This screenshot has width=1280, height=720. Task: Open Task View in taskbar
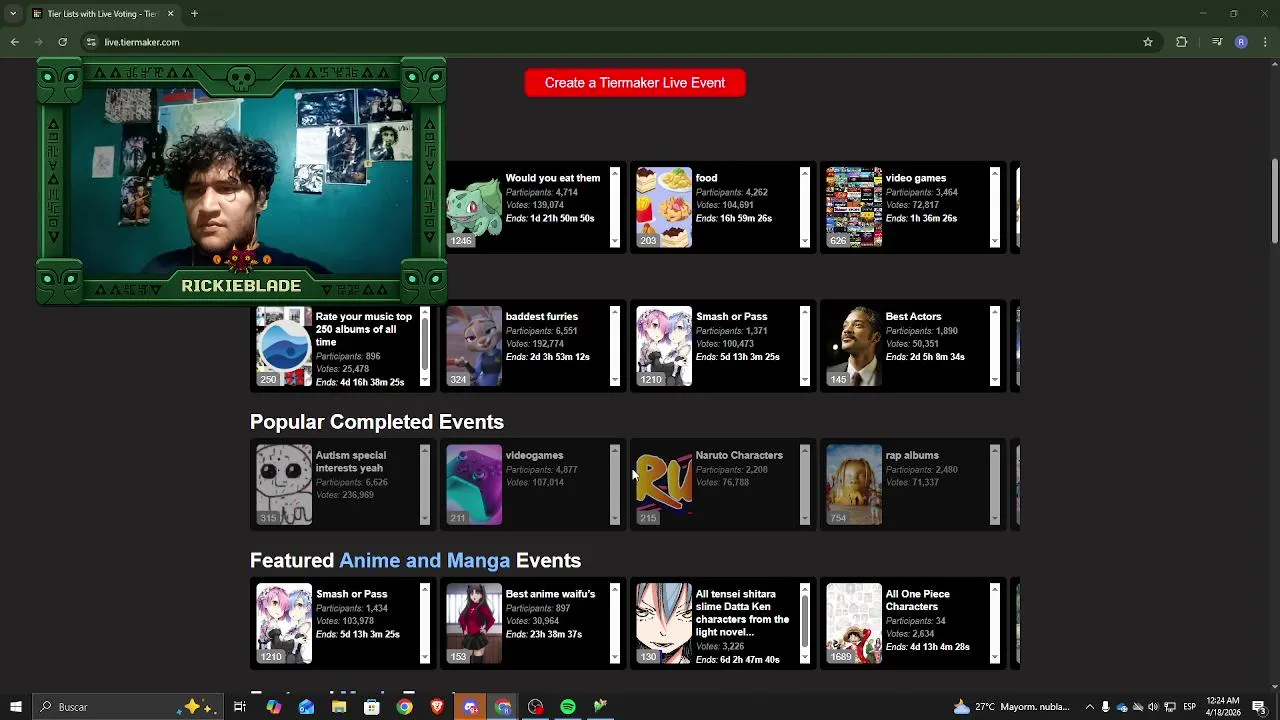click(x=240, y=707)
